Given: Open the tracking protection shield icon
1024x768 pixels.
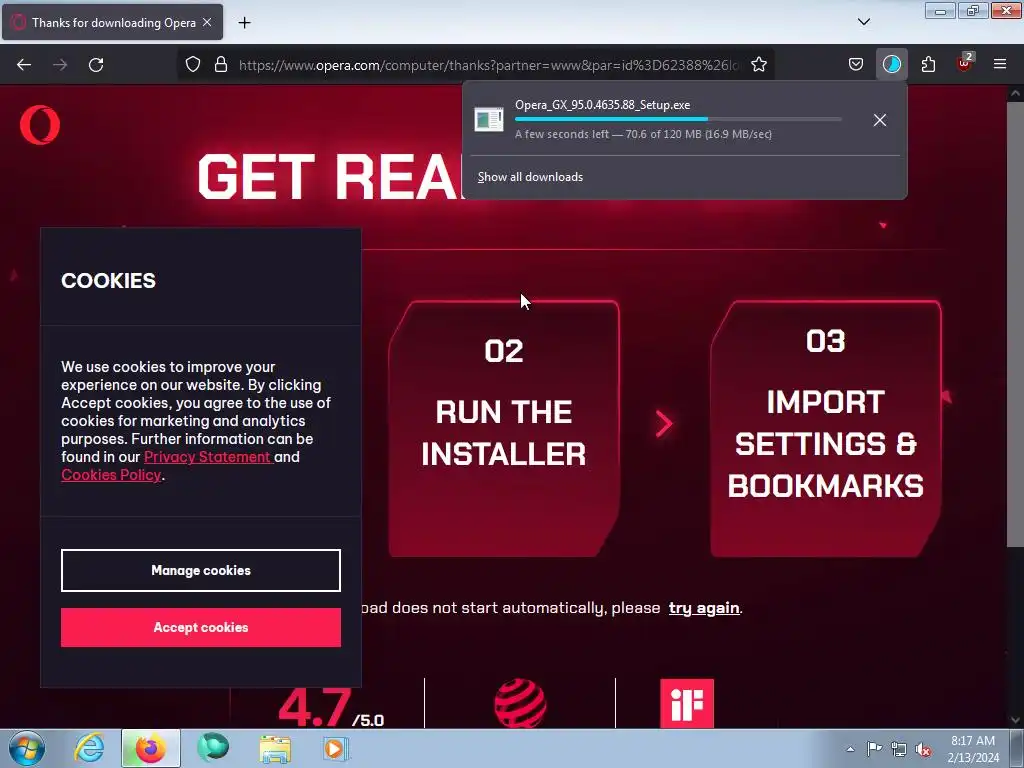Looking at the screenshot, I should tap(193, 64).
